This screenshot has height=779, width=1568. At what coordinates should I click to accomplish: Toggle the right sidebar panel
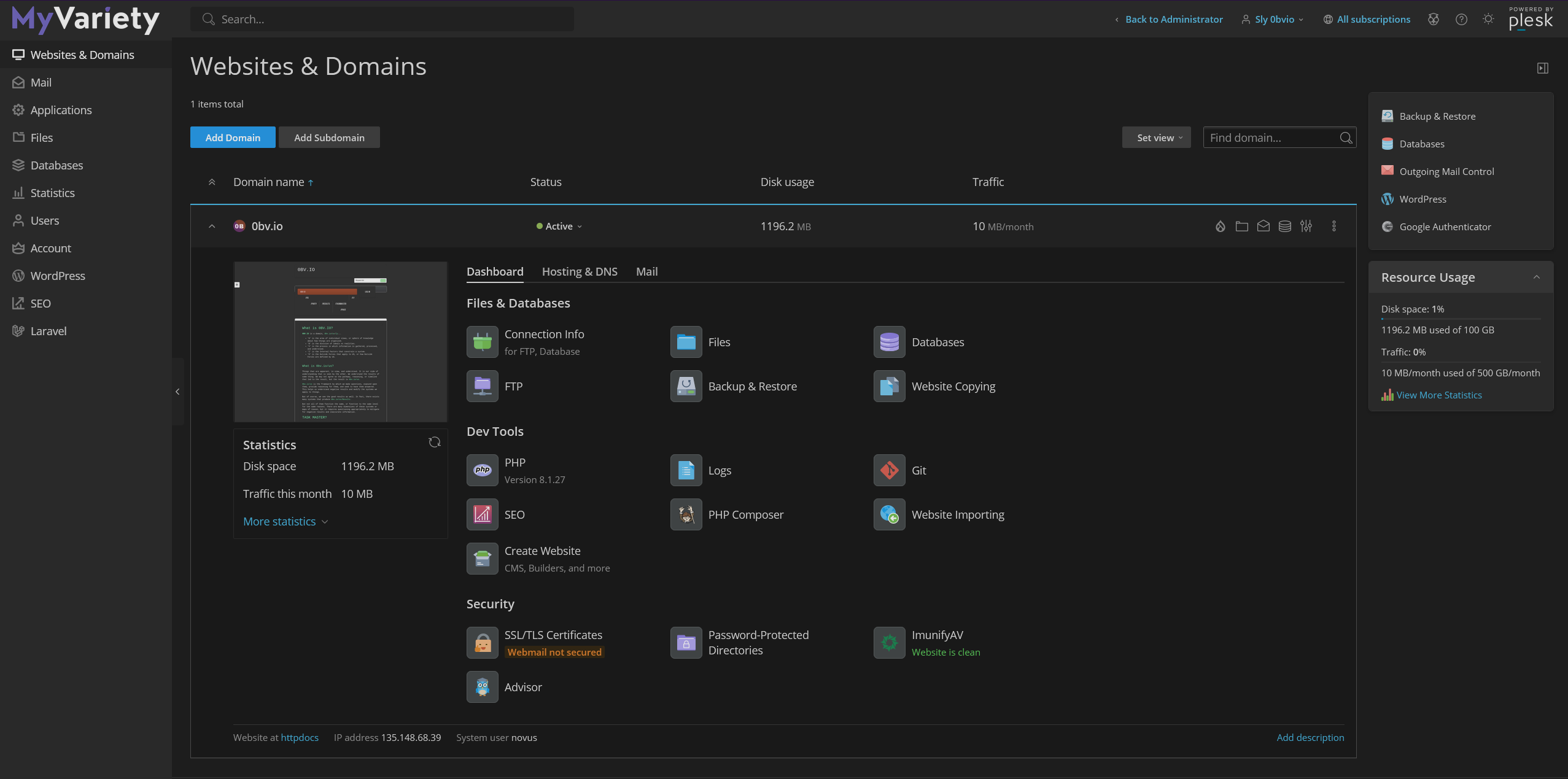[1542, 68]
